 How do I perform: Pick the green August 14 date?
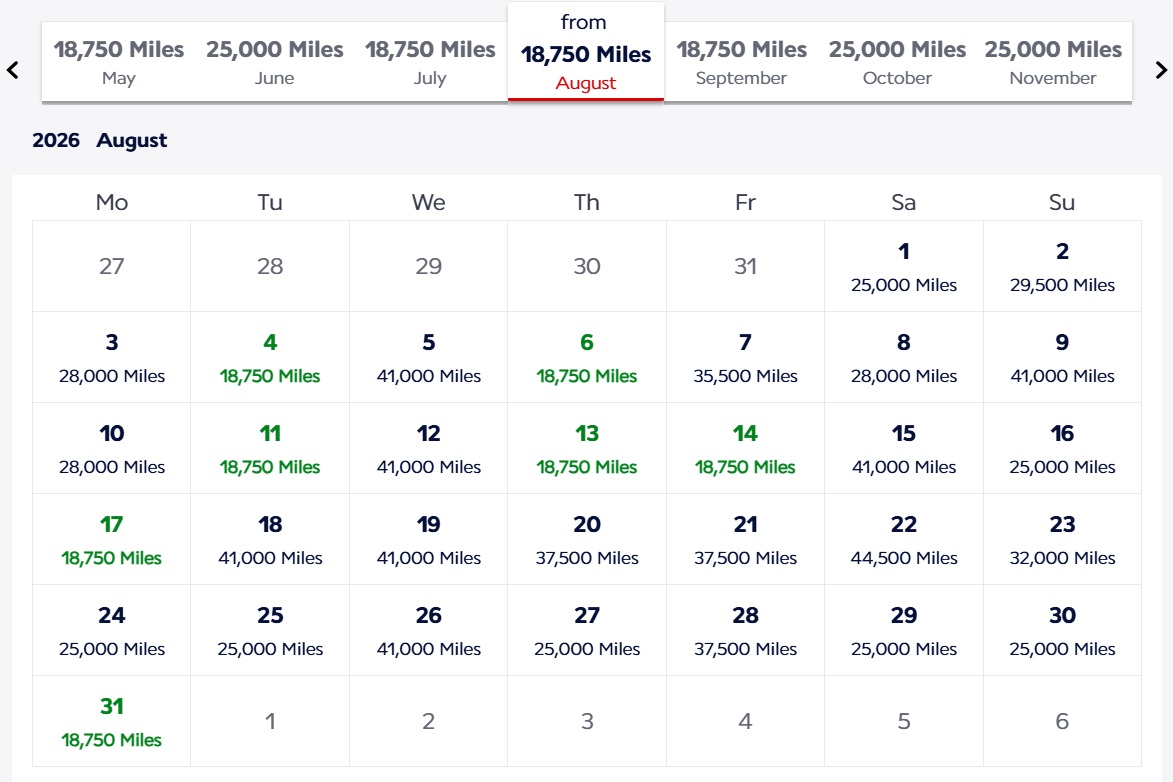point(744,450)
